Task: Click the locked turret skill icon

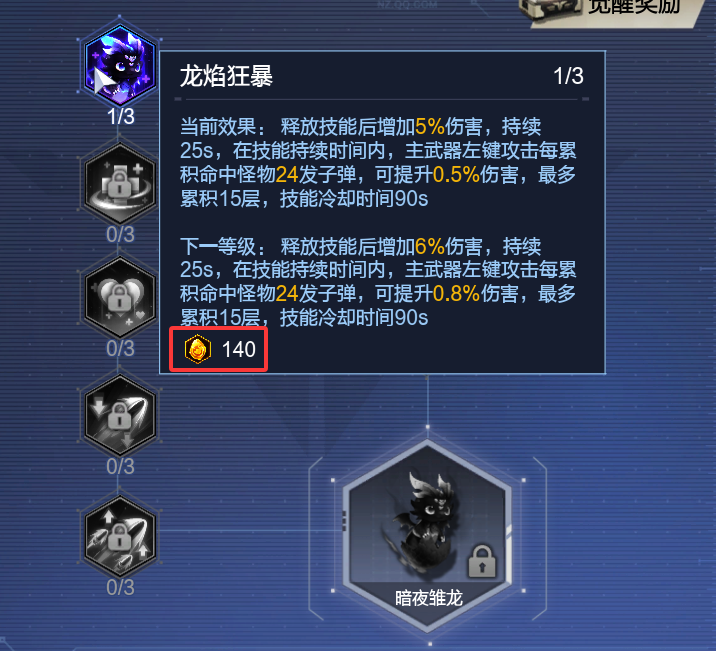Action: (x=120, y=183)
